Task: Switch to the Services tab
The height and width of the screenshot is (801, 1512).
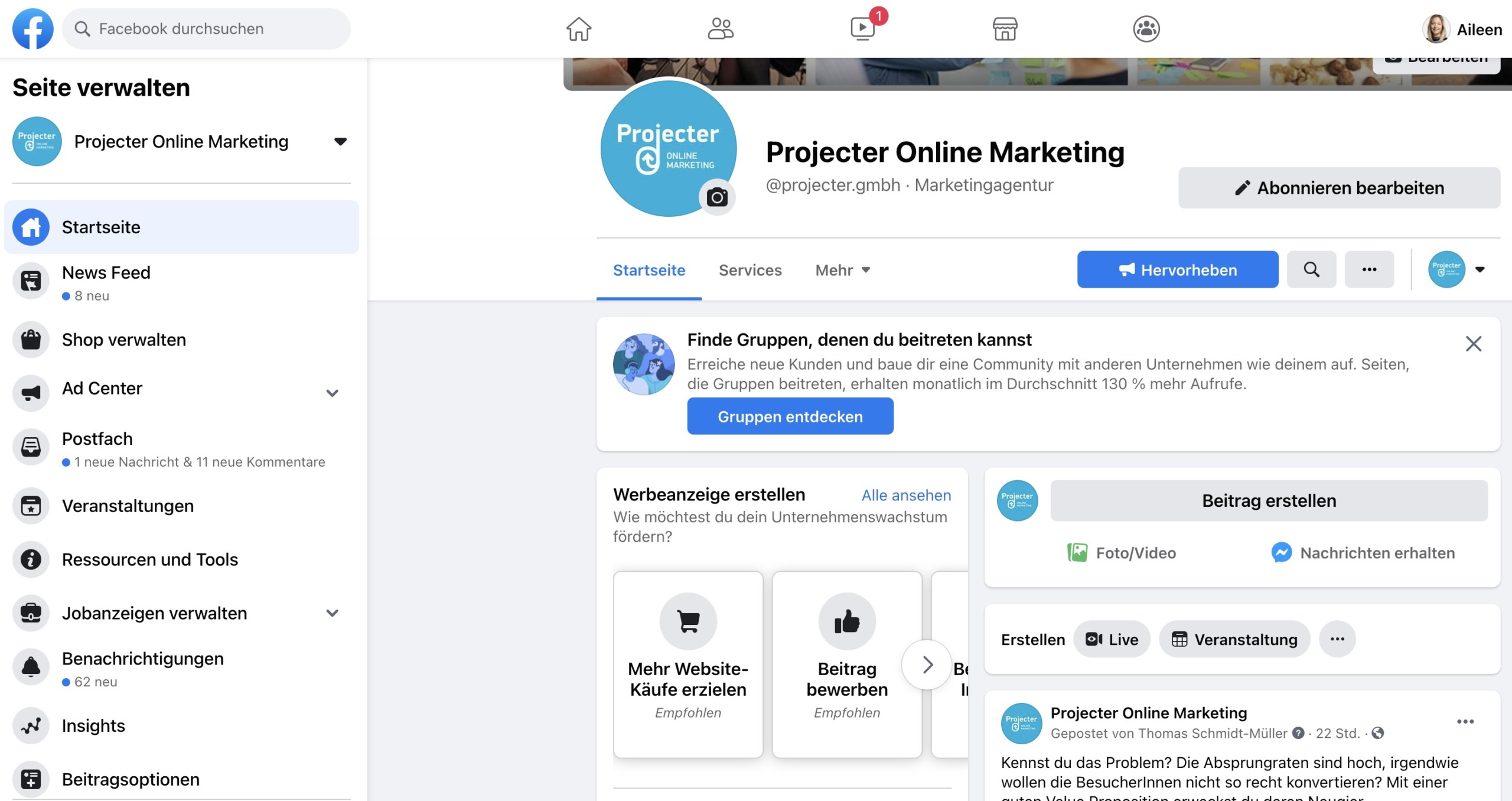Action: point(750,270)
